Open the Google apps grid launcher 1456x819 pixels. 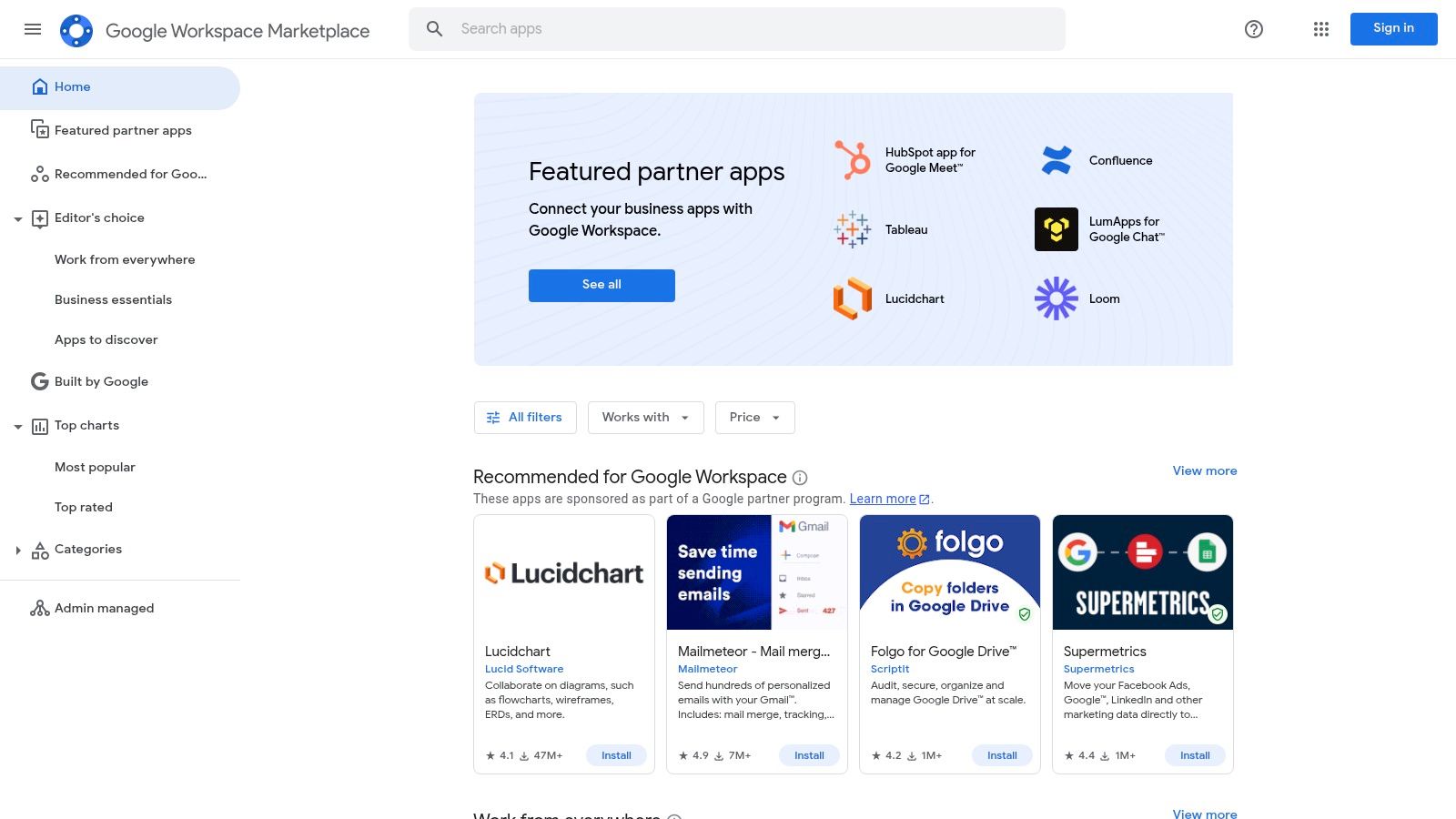(x=1320, y=29)
